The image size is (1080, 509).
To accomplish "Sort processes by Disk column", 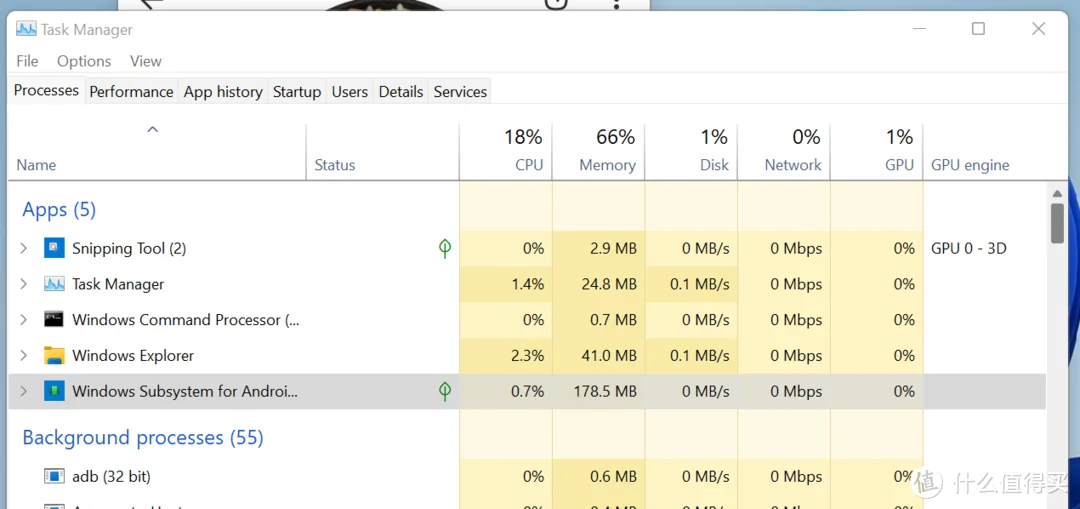I will click(x=691, y=152).
